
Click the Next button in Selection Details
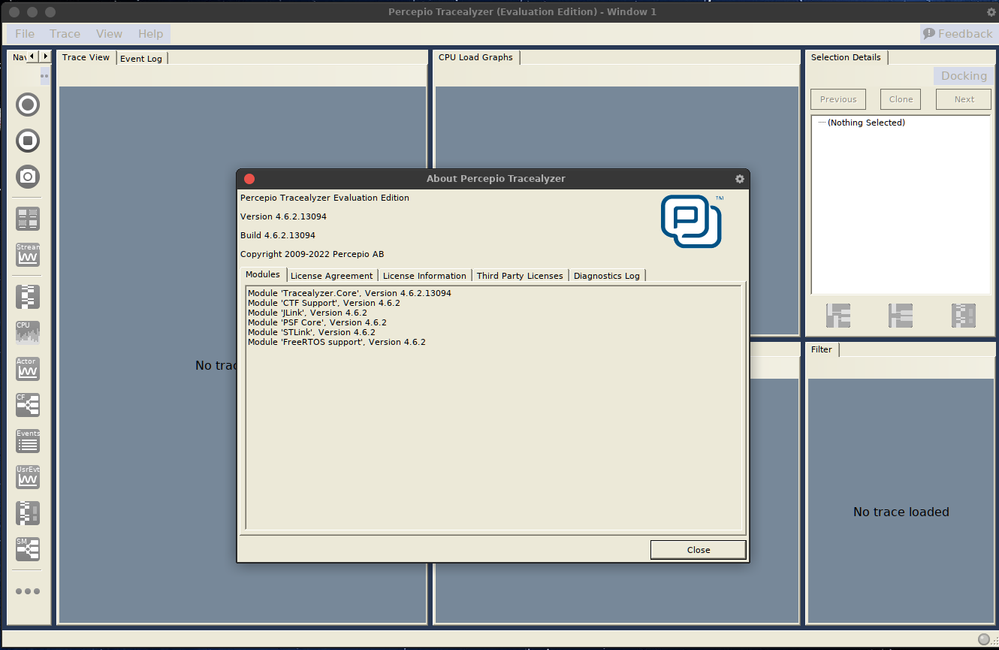(964, 99)
